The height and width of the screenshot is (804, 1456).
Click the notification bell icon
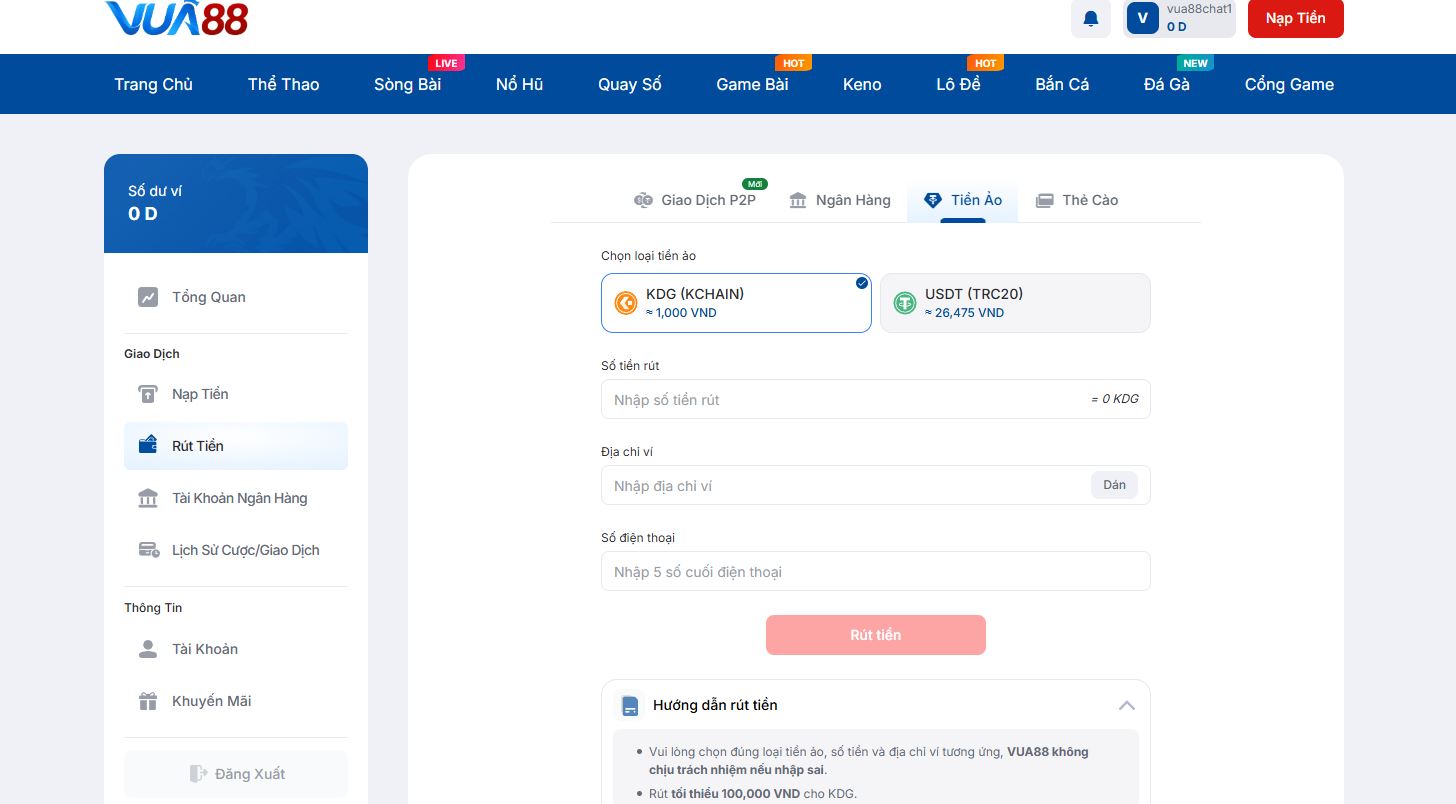click(1090, 19)
